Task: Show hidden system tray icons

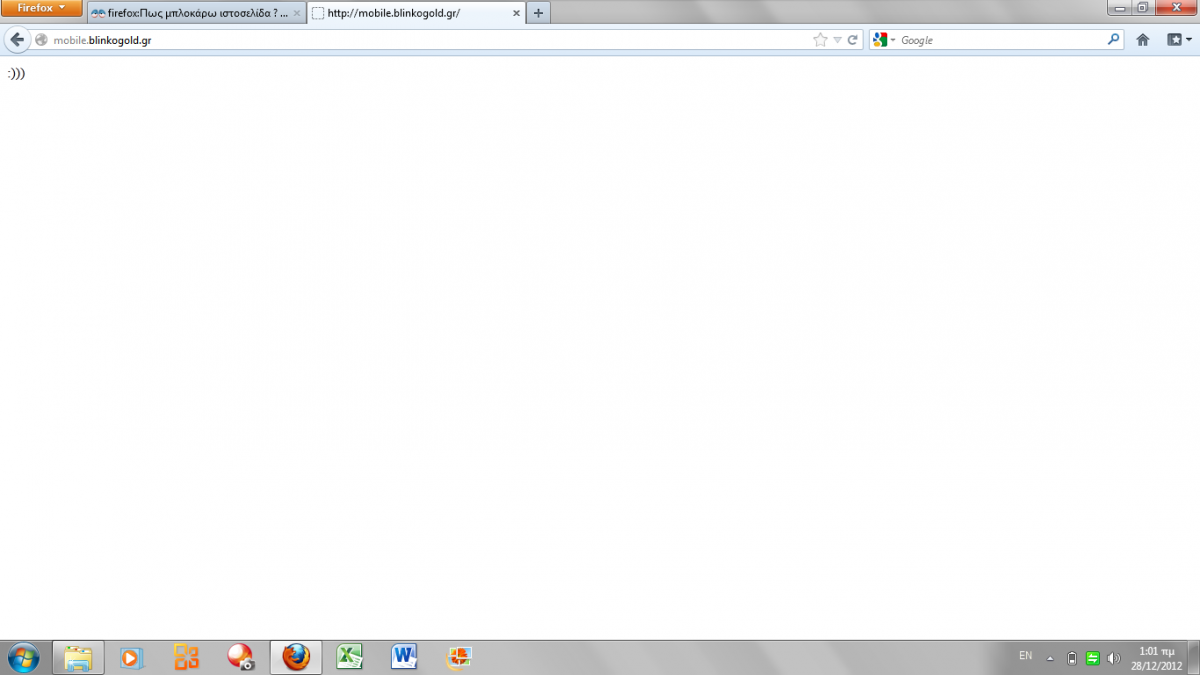Action: click(1050, 658)
